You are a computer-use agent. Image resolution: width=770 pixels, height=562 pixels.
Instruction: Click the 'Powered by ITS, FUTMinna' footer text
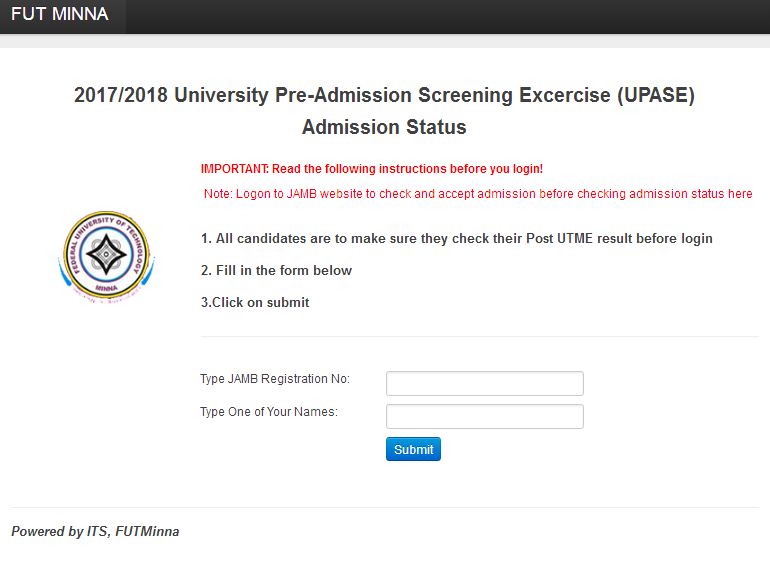click(x=95, y=532)
